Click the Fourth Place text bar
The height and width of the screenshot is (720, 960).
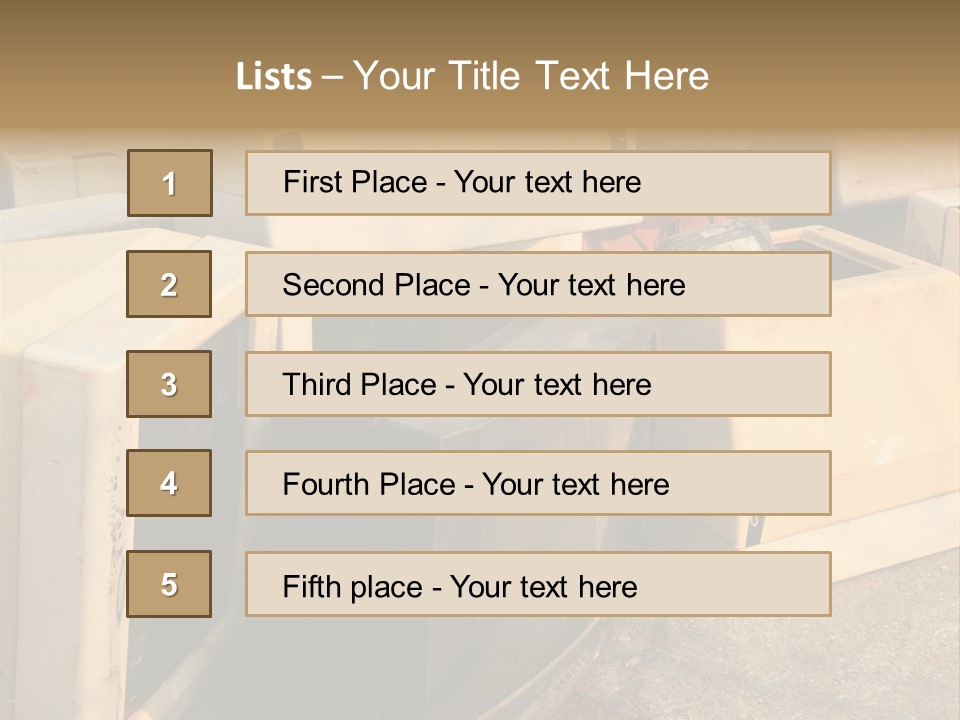coord(538,483)
